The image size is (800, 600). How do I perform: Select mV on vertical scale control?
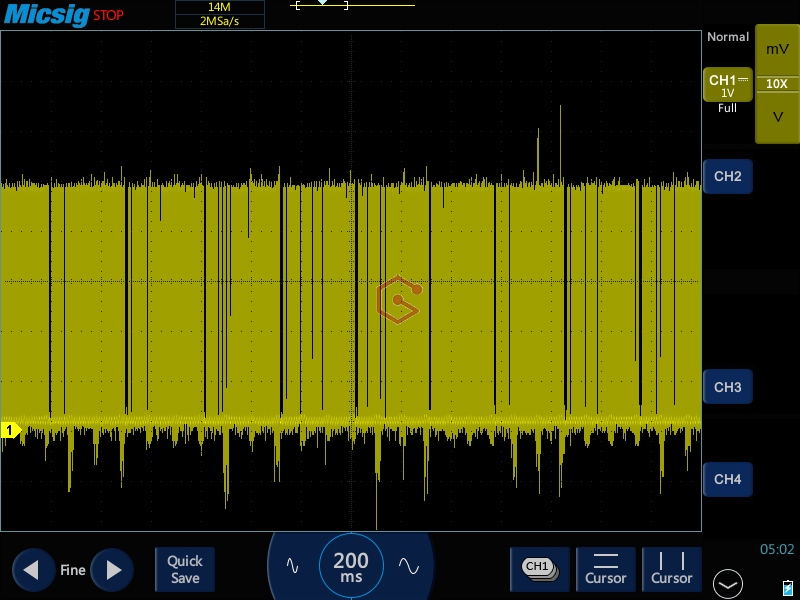coord(778,49)
